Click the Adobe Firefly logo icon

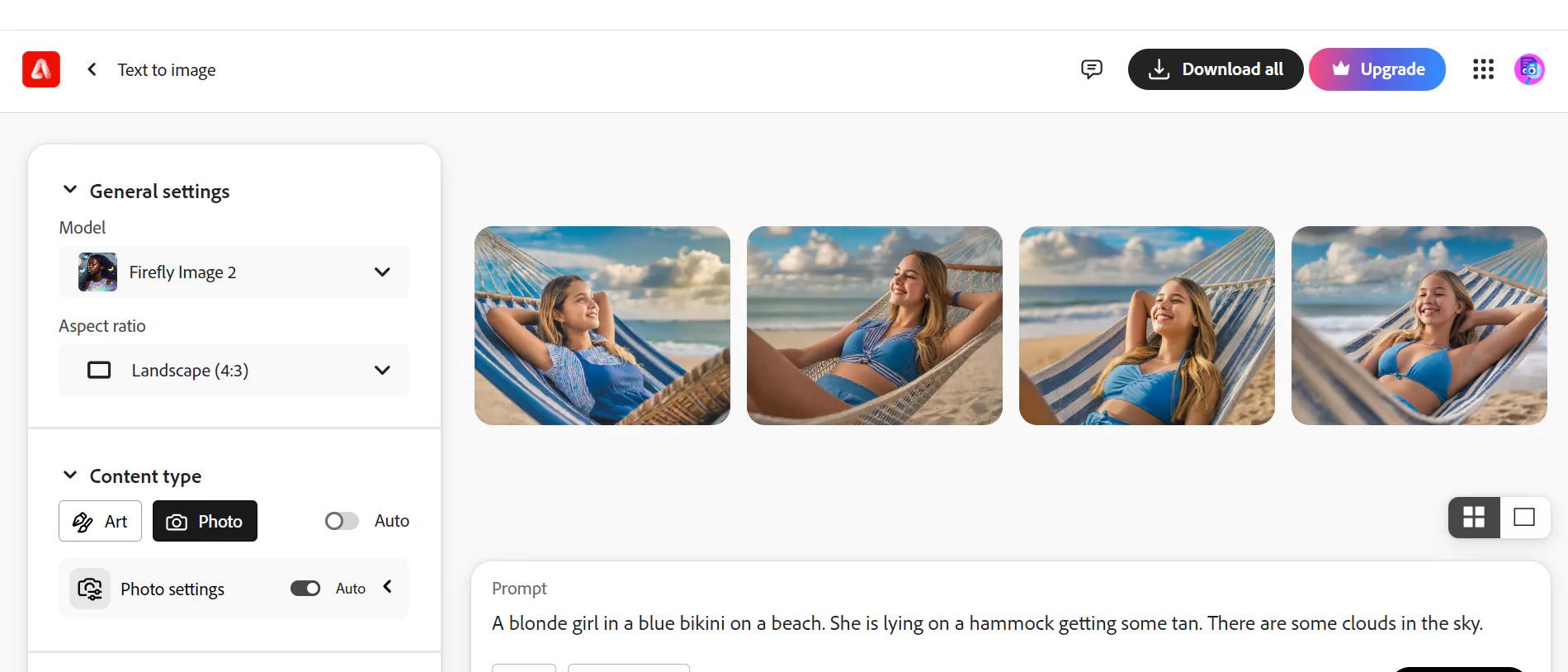point(41,69)
